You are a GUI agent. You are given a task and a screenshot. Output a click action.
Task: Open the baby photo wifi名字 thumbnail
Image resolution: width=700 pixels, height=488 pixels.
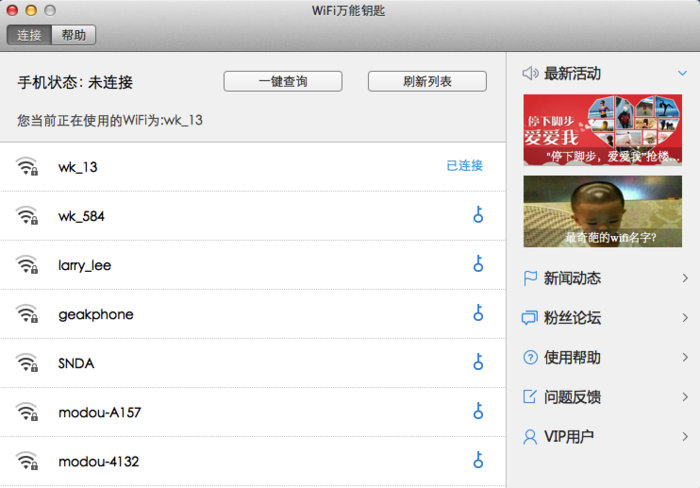[602, 212]
